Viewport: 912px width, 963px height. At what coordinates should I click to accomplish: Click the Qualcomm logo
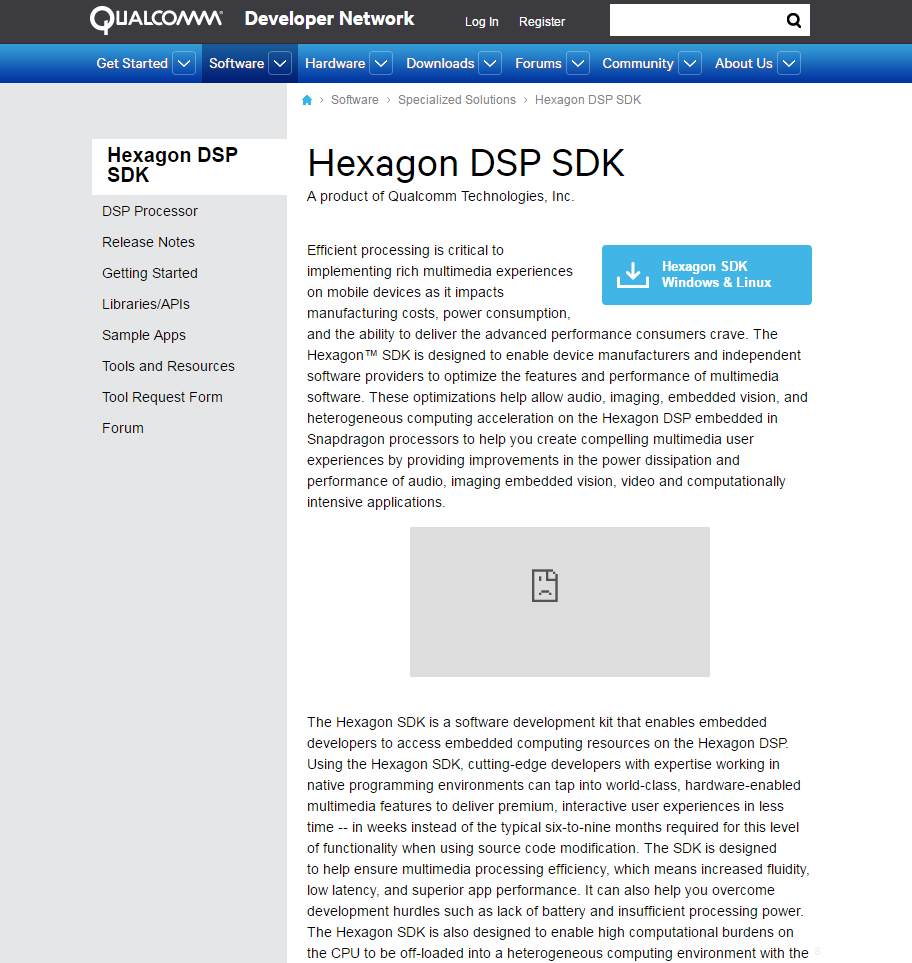tap(155, 18)
